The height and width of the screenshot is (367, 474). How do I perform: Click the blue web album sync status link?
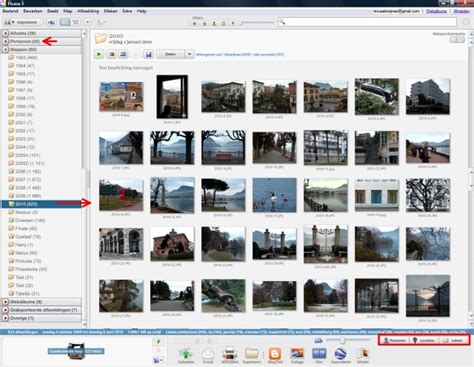(240, 54)
